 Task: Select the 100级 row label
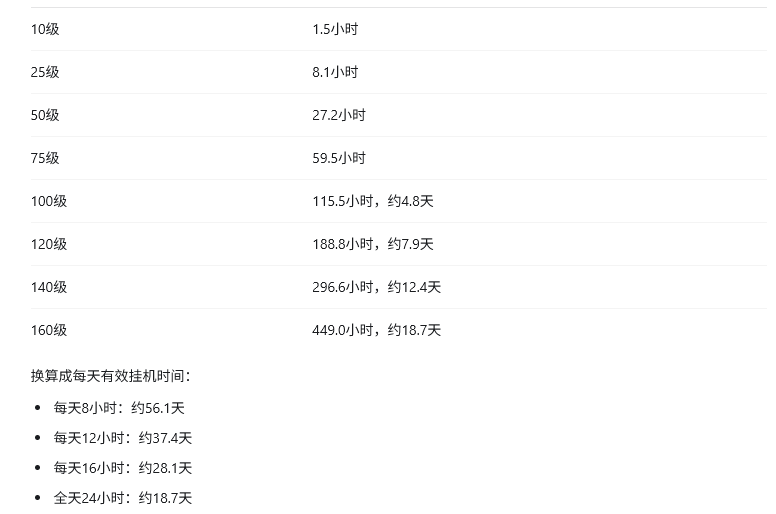click(49, 201)
